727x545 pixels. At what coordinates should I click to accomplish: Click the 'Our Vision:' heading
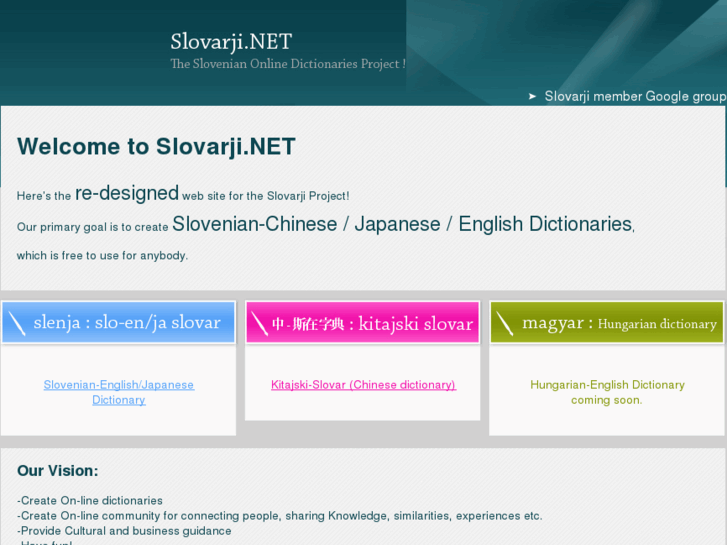[x=58, y=471]
